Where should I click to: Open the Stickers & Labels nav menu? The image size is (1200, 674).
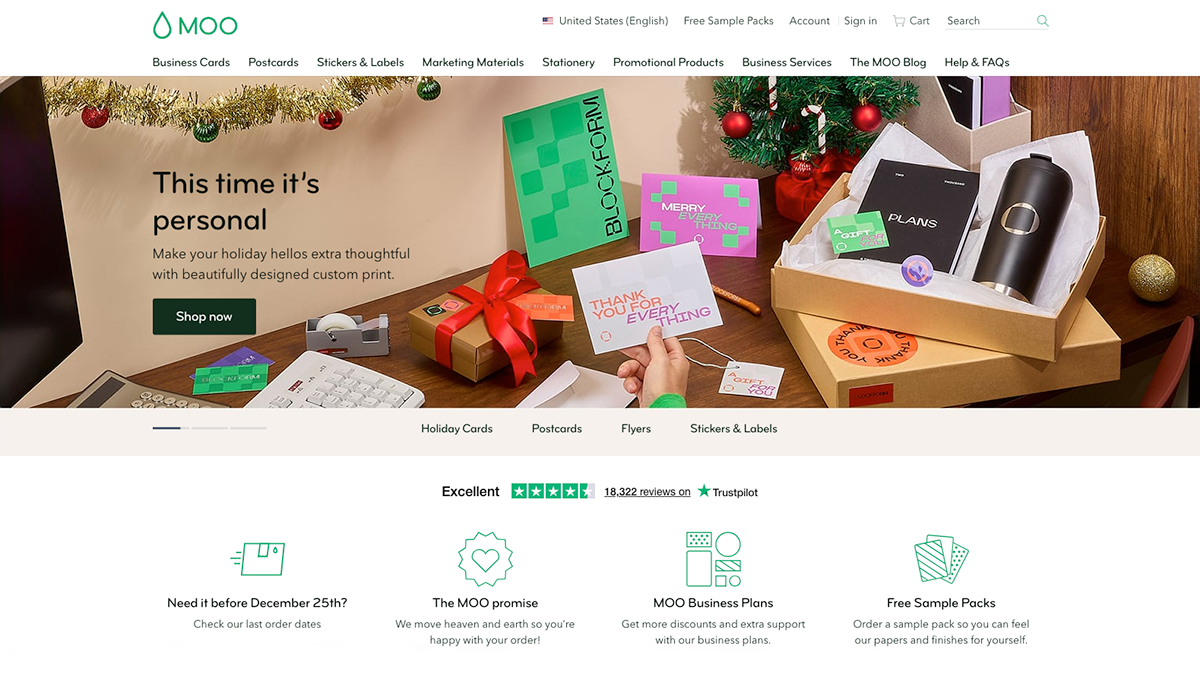point(360,62)
